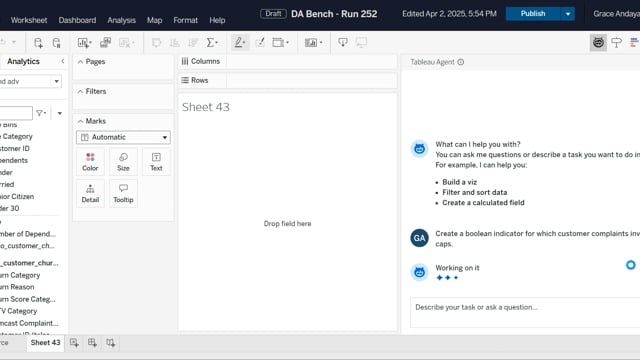Click the Tableau Agent info icon
This screenshot has width=640, height=360.
pos(460,62)
